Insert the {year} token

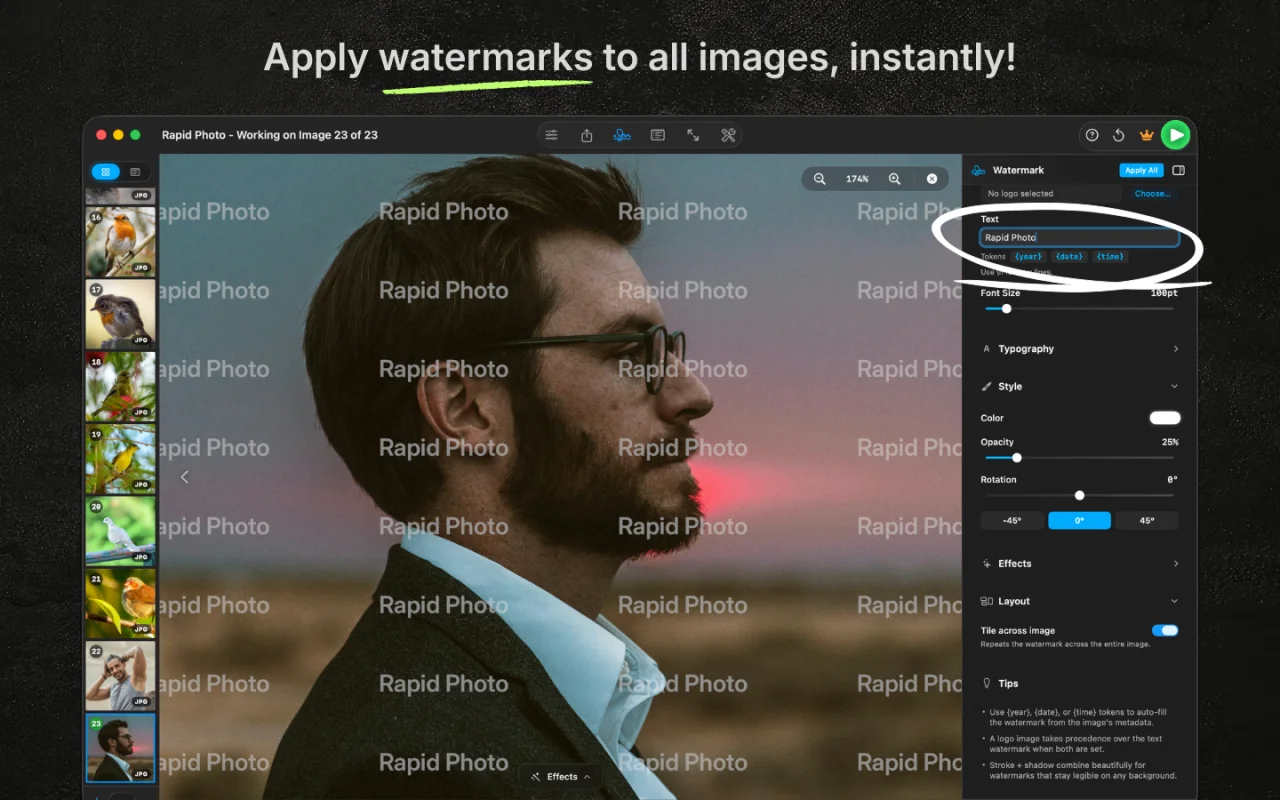pyautogui.click(x=1028, y=257)
